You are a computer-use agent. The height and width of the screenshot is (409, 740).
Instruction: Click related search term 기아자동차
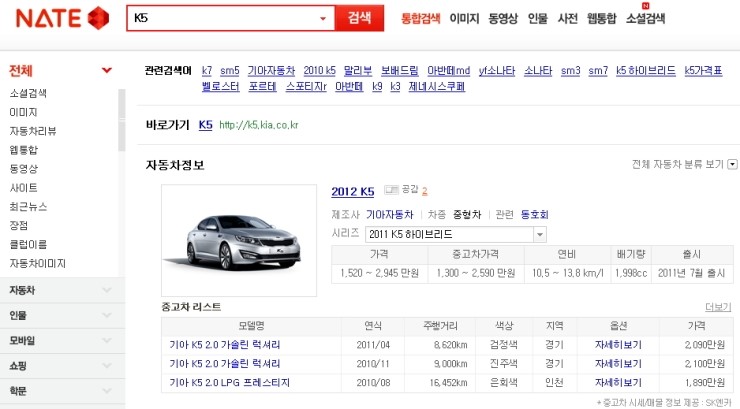(x=271, y=71)
